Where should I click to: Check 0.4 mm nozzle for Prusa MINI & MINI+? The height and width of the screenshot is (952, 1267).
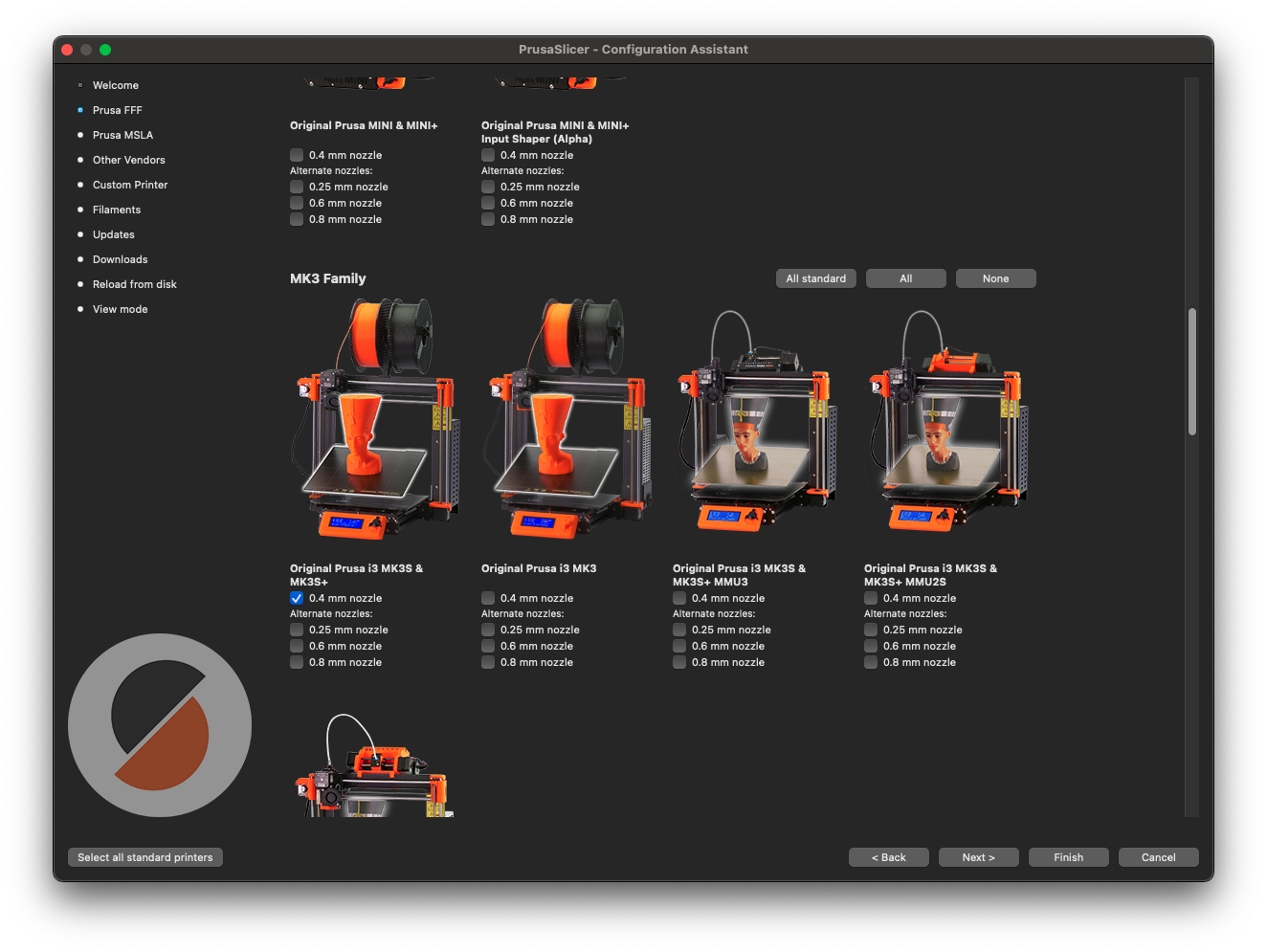point(297,155)
